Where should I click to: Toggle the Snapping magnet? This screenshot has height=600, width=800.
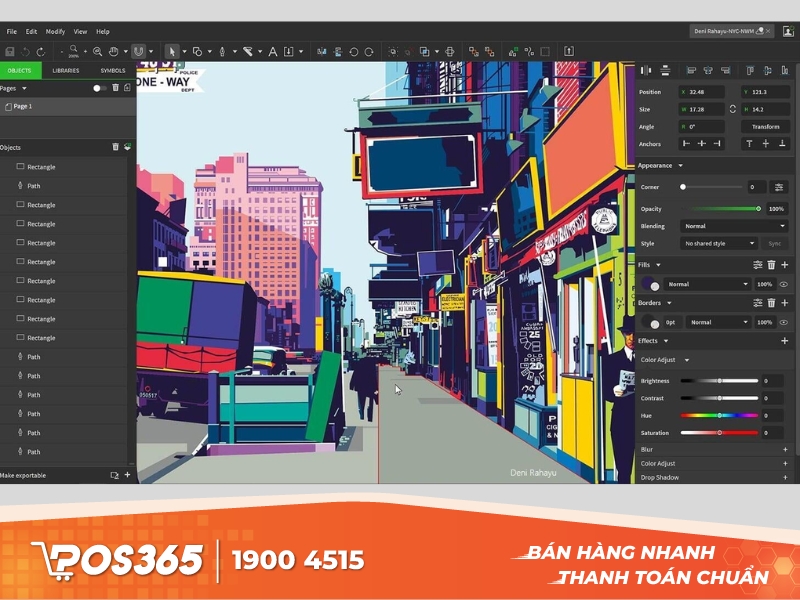tap(138, 51)
